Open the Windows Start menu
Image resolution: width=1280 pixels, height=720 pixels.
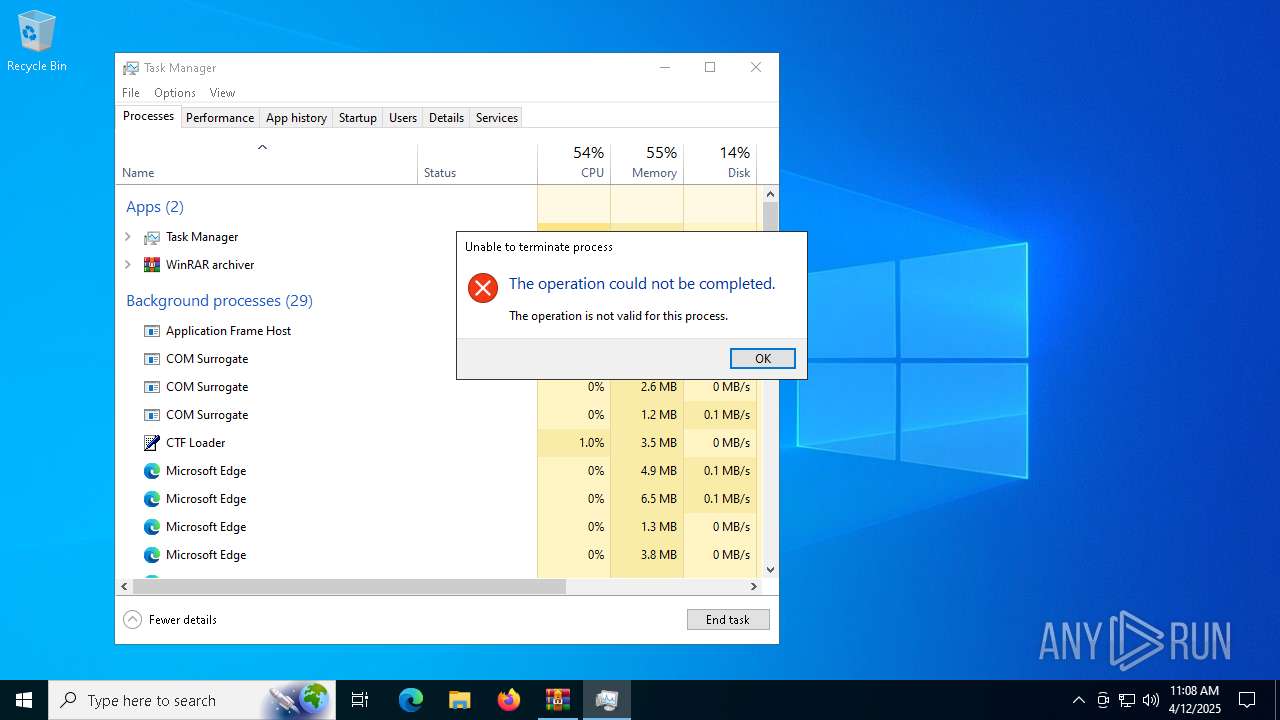24,700
